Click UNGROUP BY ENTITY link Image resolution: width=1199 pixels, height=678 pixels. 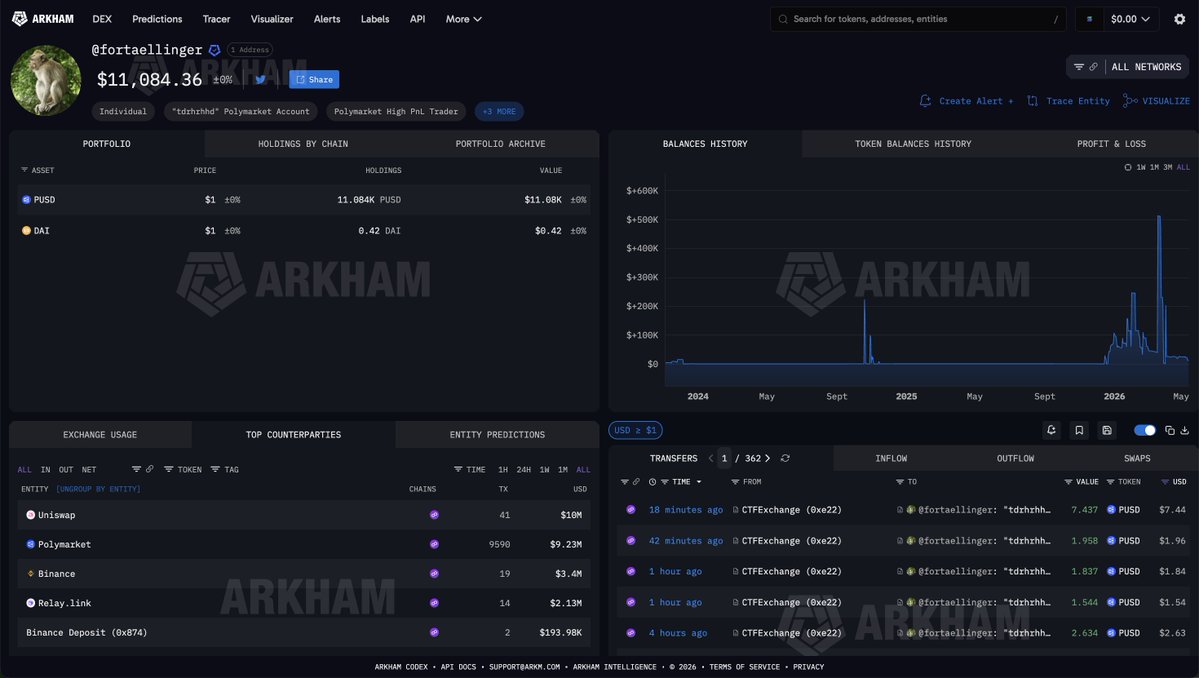pos(99,489)
